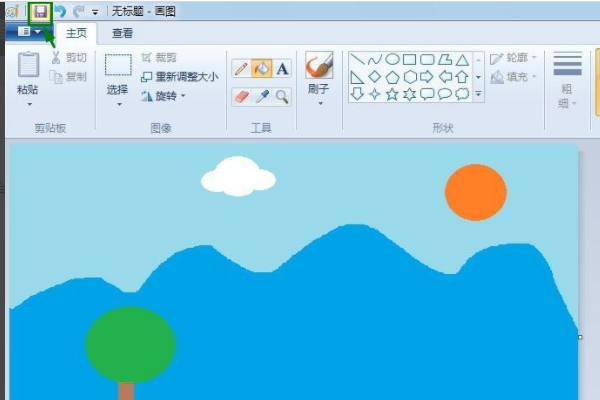Select the Eraser tool
This screenshot has width=600, height=400.
[x=241, y=97]
